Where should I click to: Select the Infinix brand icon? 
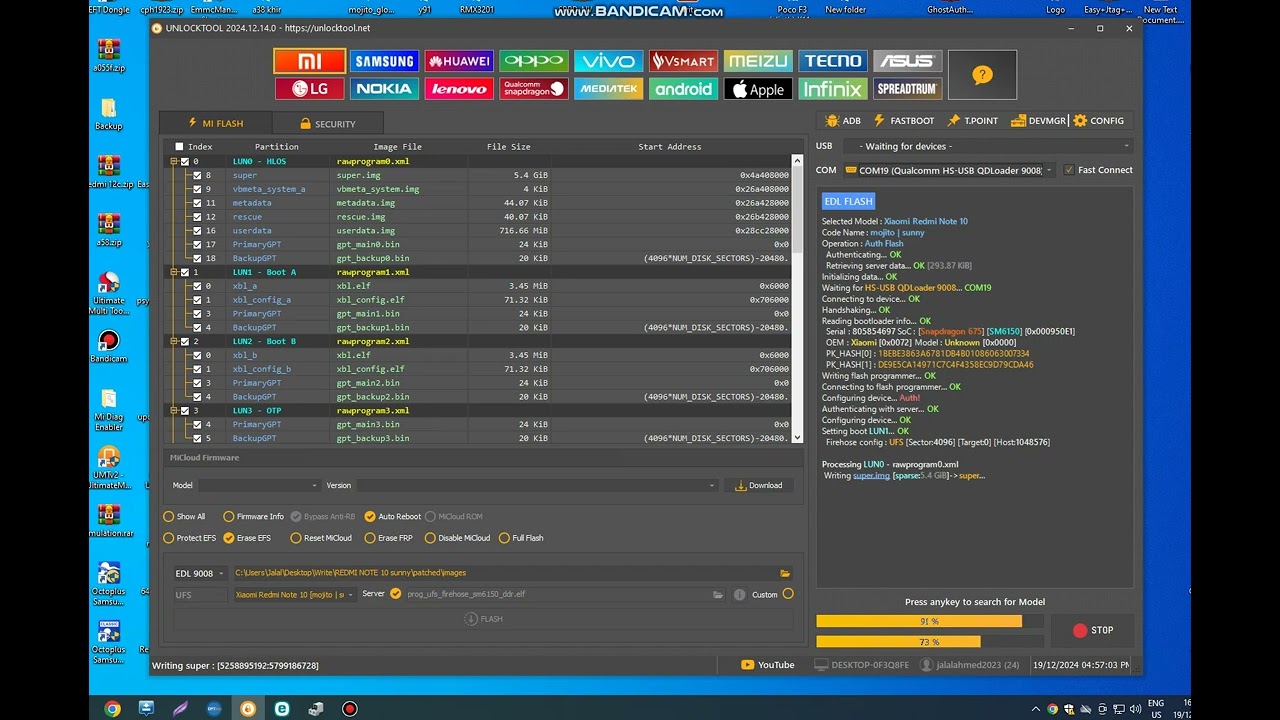click(x=833, y=89)
